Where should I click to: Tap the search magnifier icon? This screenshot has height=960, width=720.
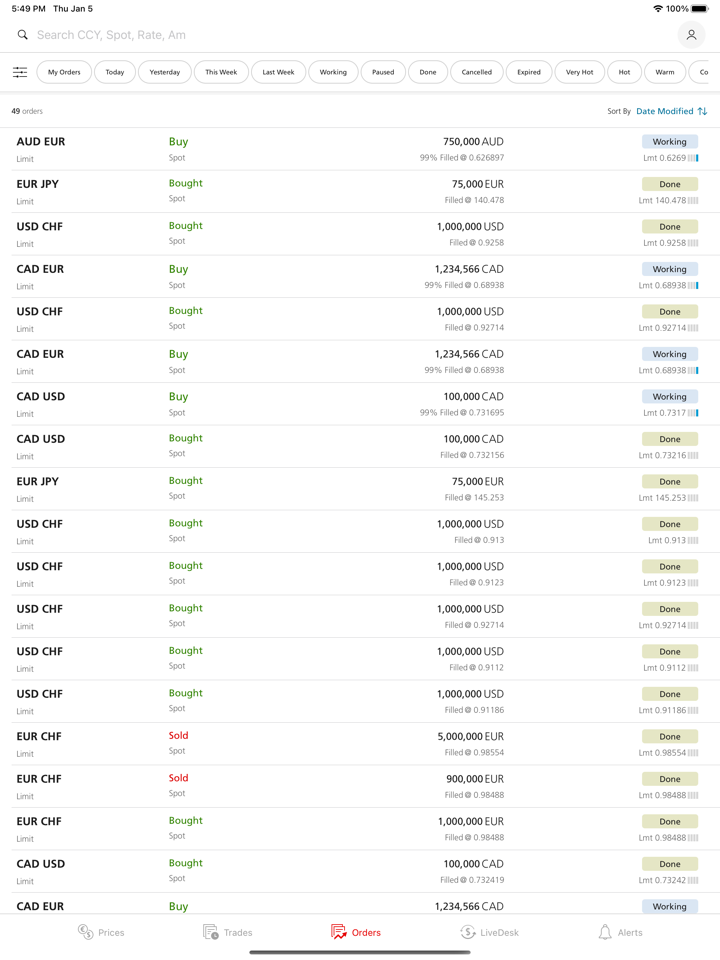[22, 34]
